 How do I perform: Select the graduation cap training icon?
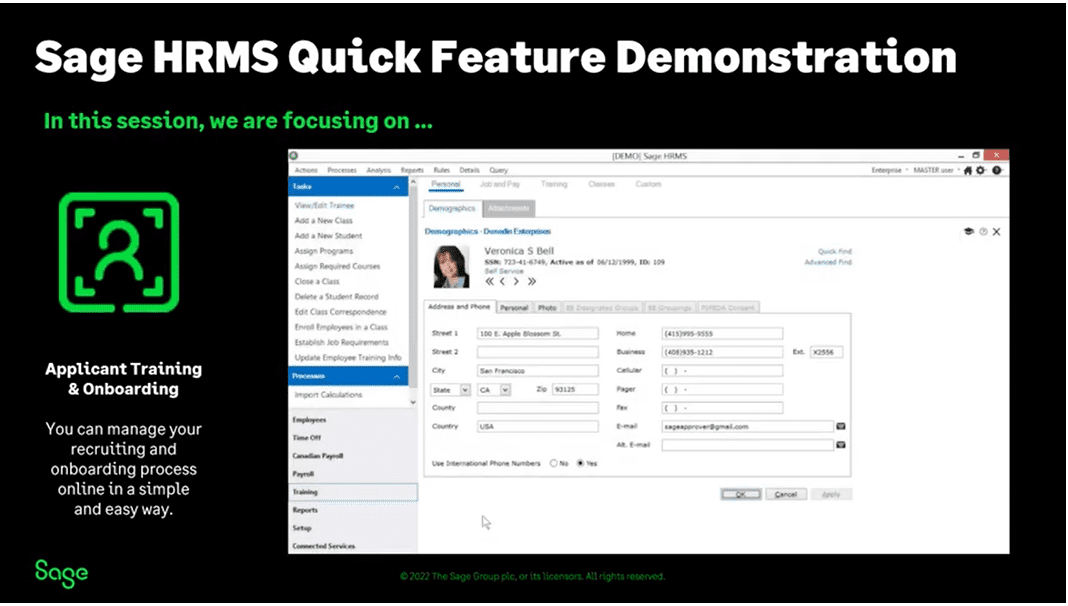pyautogui.click(x=969, y=230)
